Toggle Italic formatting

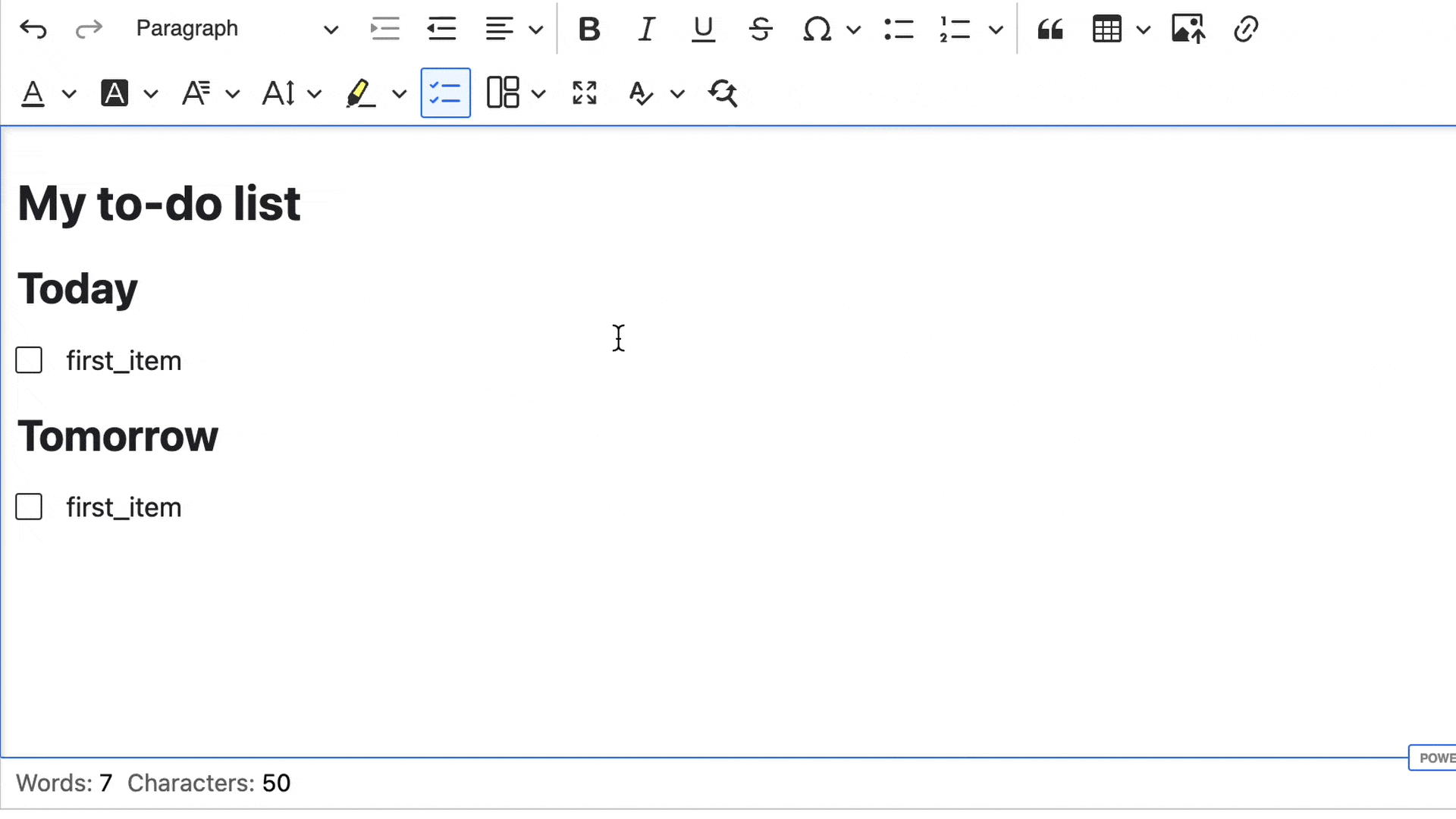coord(646,30)
